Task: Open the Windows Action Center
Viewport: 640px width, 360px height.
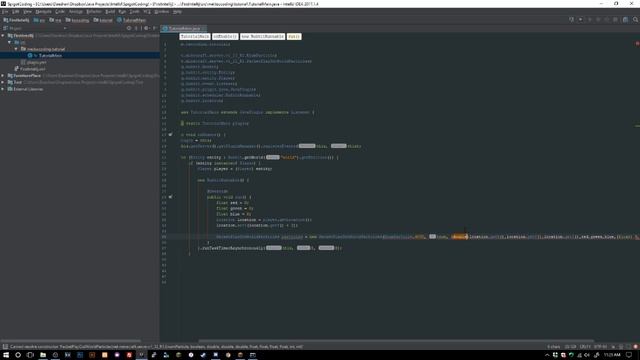Action: pyautogui.click(x=629, y=355)
